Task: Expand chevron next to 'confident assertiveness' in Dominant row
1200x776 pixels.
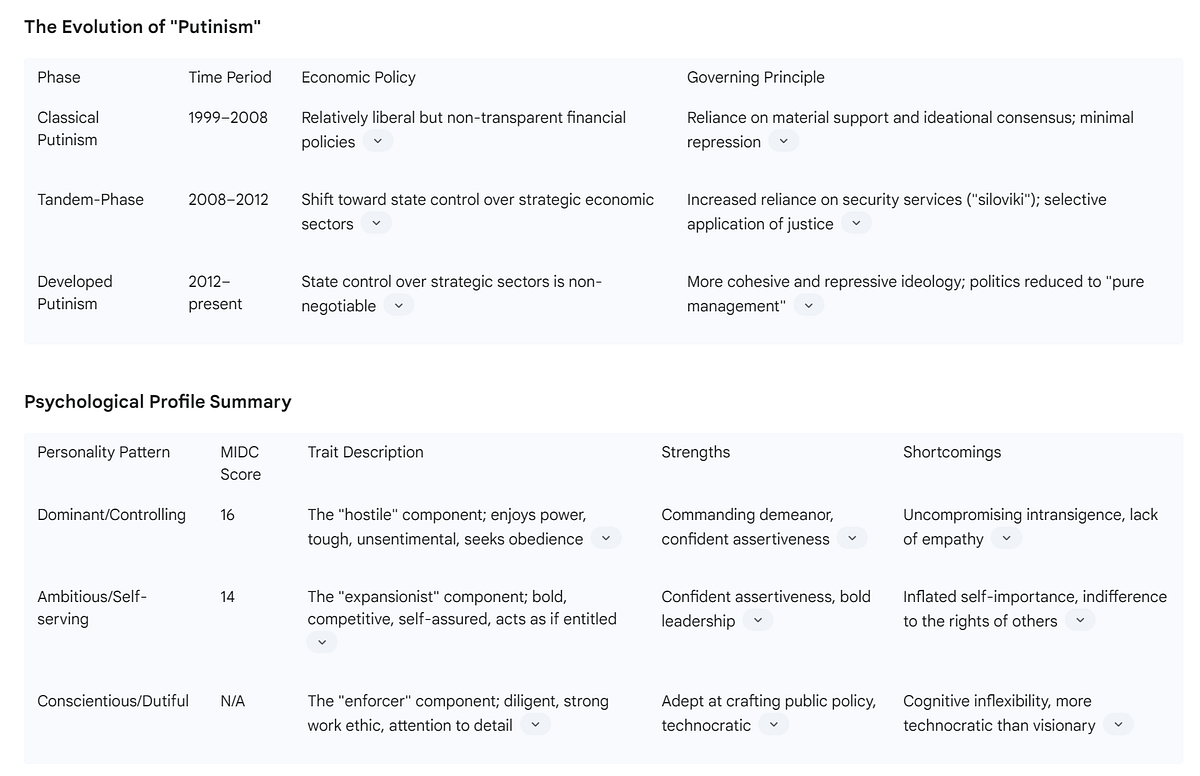Action: click(x=852, y=539)
